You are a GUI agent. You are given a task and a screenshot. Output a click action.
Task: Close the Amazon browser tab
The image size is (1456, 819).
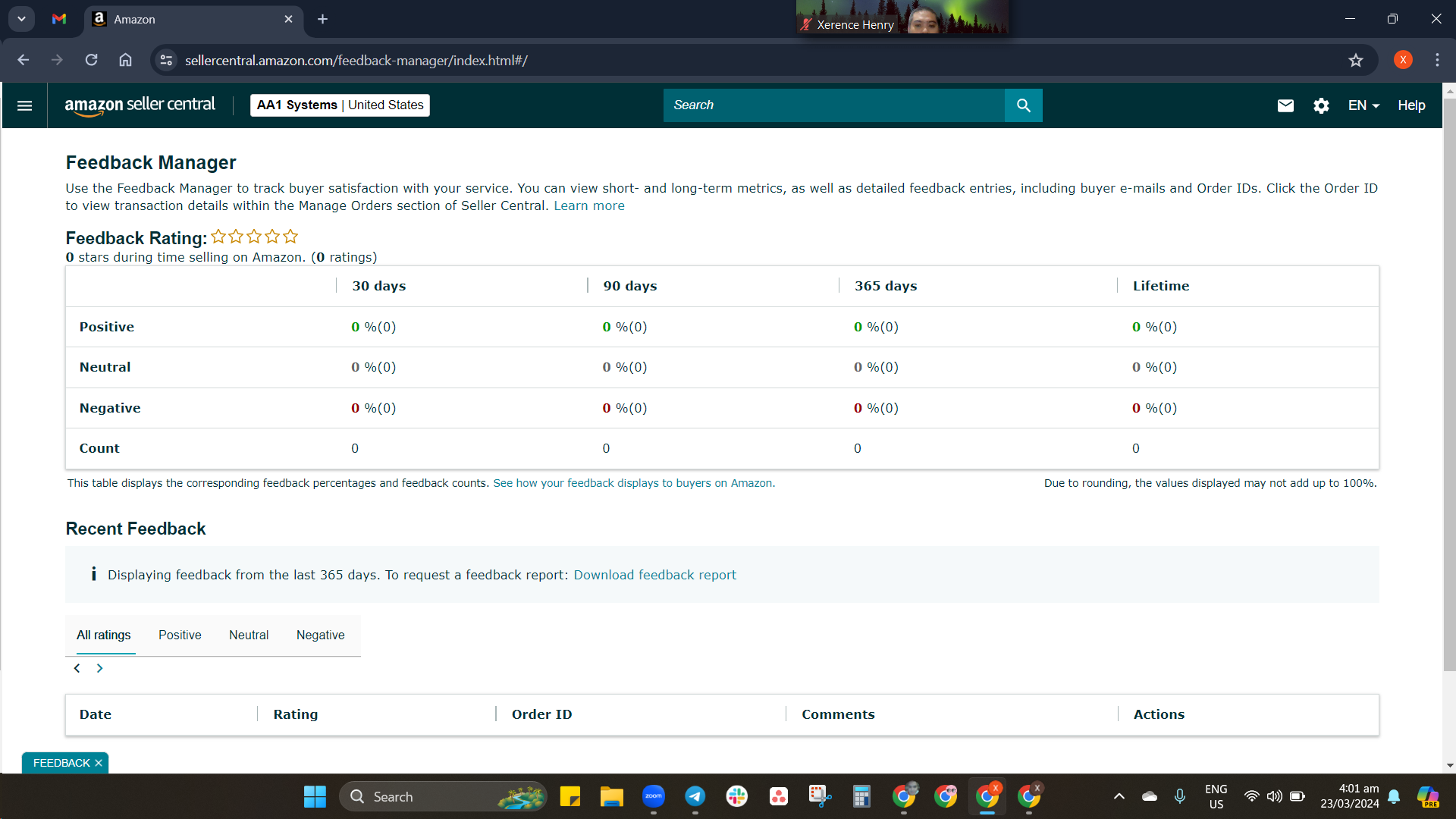(288, 19)
